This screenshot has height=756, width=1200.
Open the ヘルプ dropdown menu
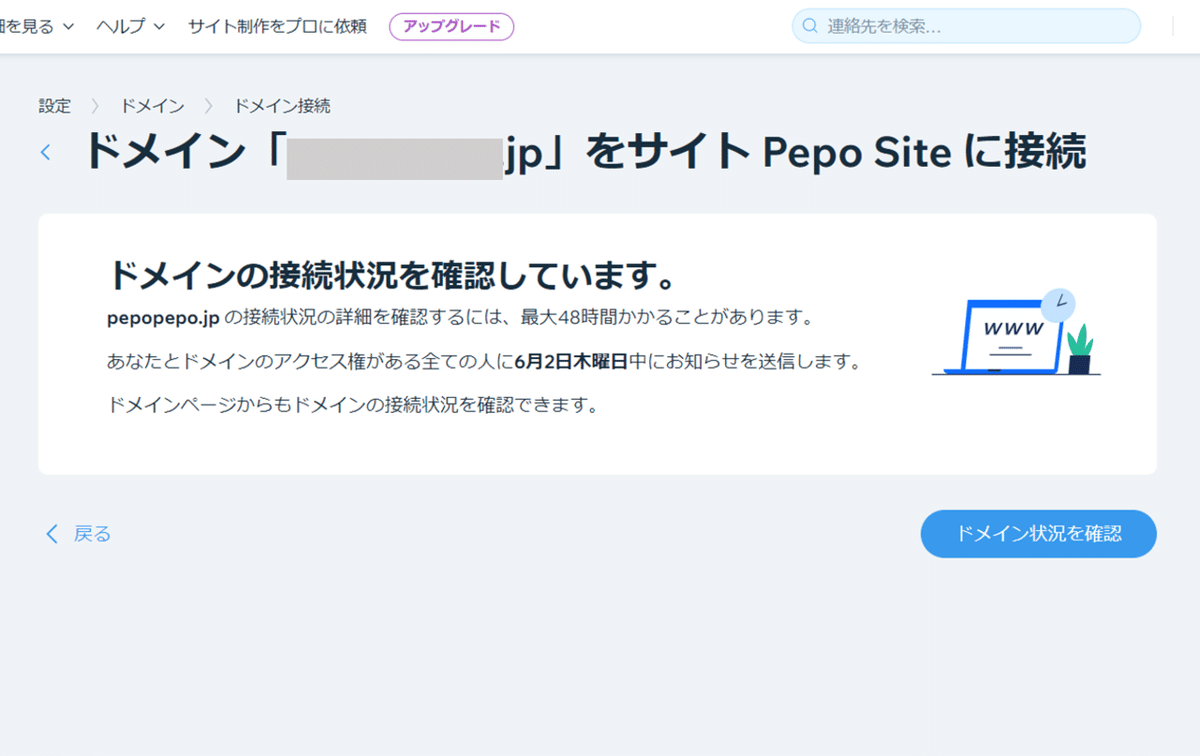131,26
